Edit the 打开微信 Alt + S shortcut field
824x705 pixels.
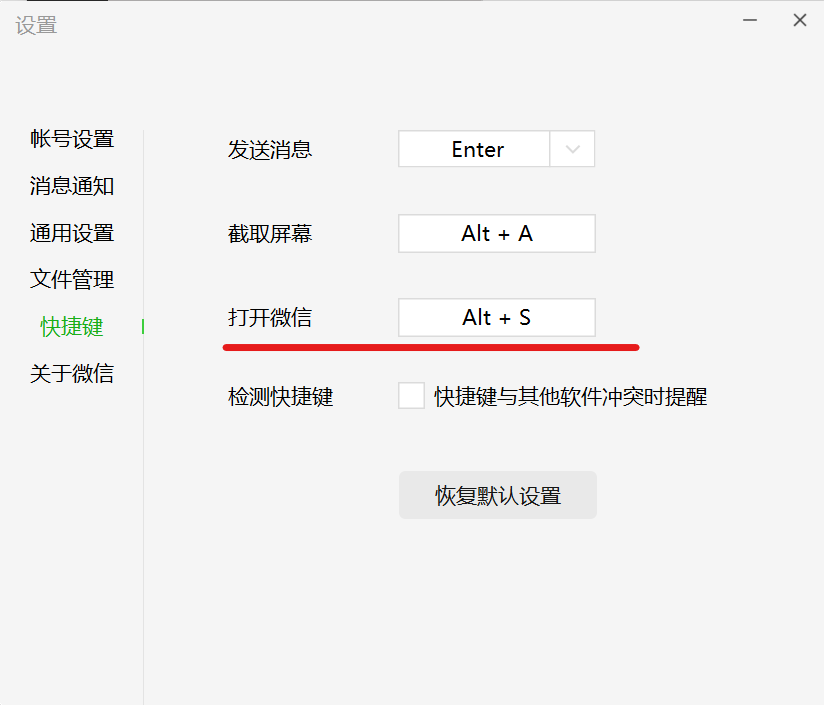(x=497, y=317)
